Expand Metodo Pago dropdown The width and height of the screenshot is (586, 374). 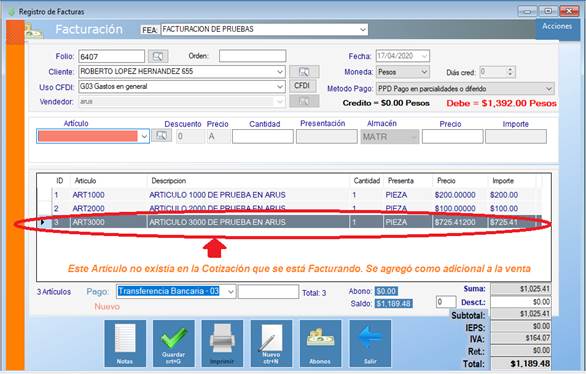point(549,89)
